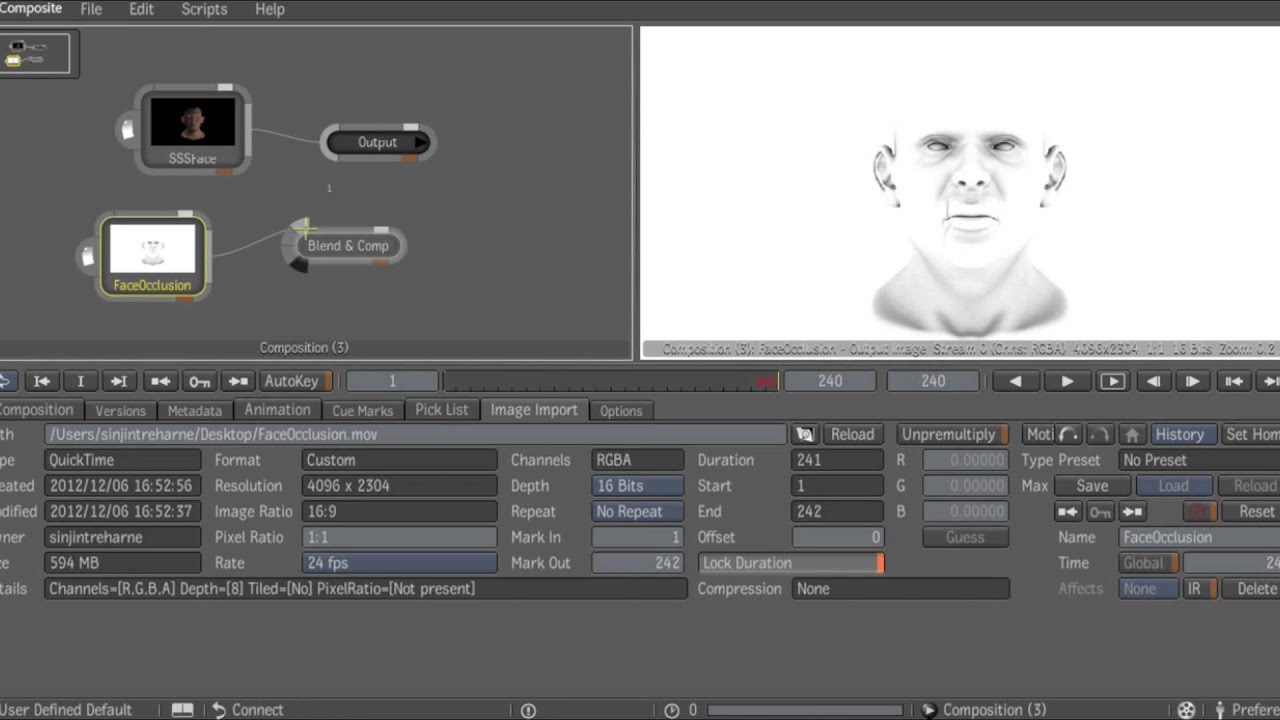Play the composition forward
Viewport: 1280px width, 720px height.
point(1067,381)
